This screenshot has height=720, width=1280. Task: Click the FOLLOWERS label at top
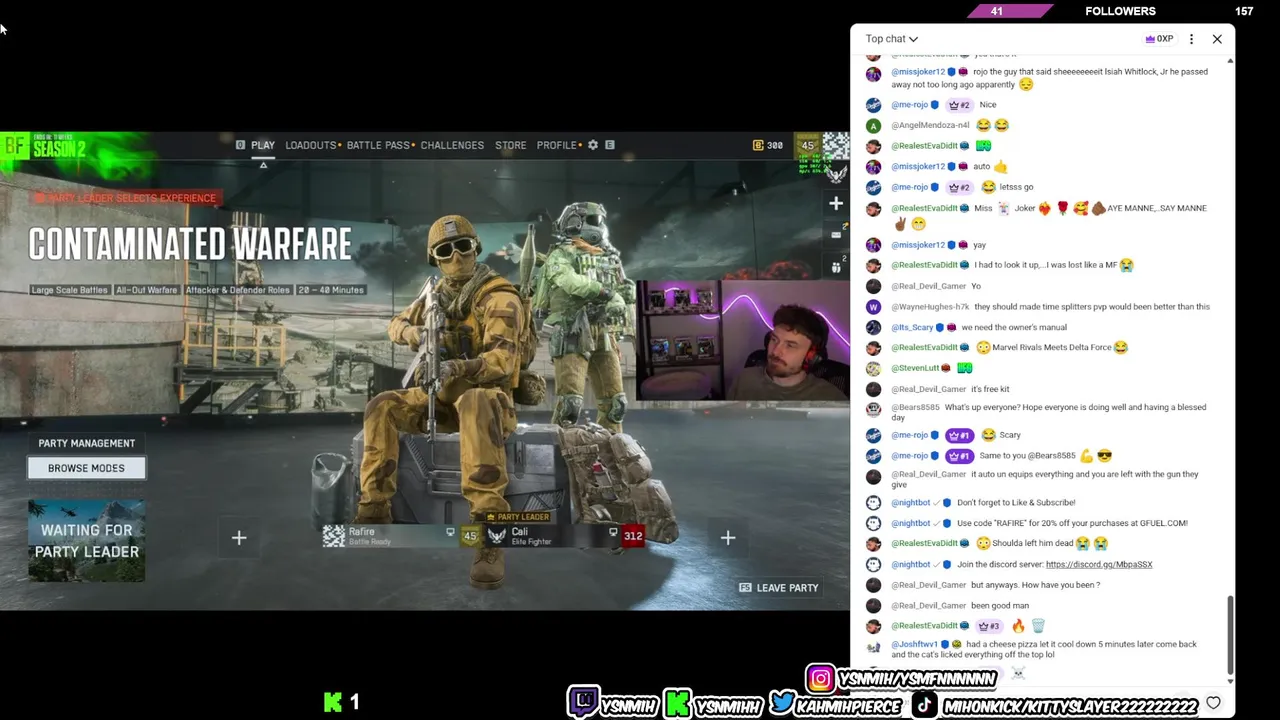pos(1120,11)
